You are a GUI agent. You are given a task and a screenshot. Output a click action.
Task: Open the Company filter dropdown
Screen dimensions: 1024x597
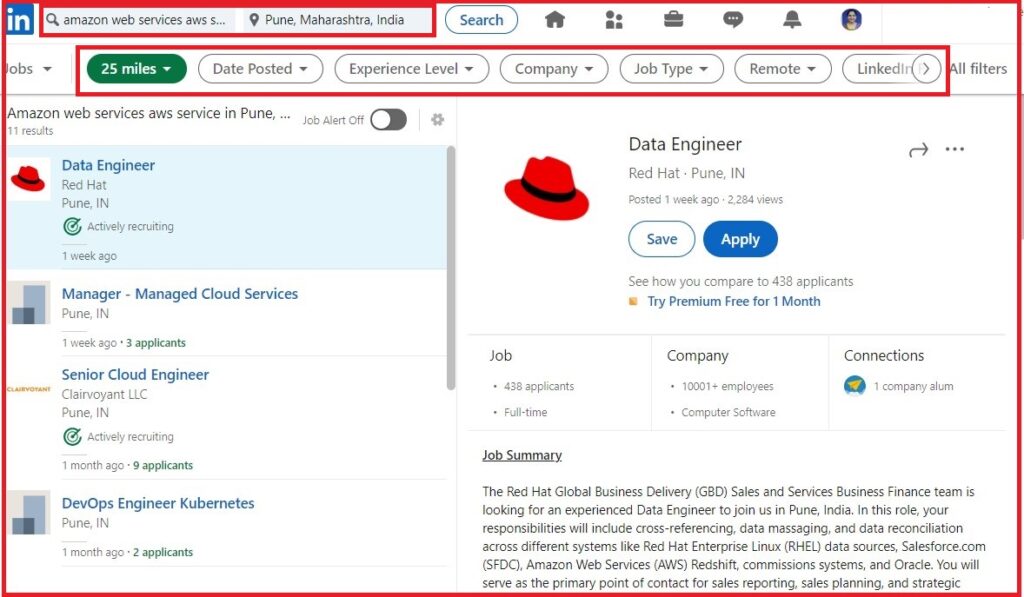[554, 69]
